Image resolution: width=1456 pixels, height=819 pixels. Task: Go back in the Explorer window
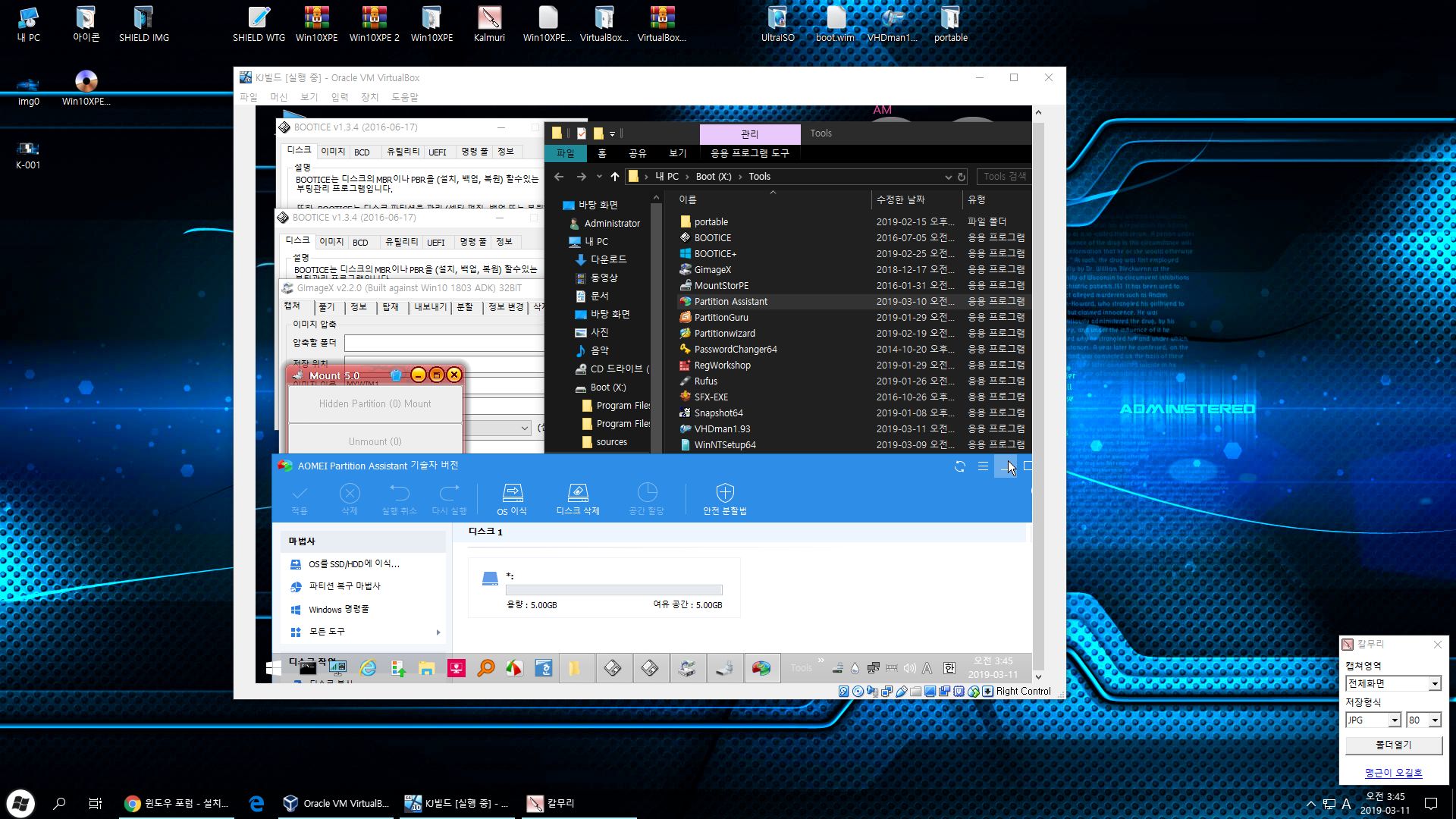click(x=559, y=177)
